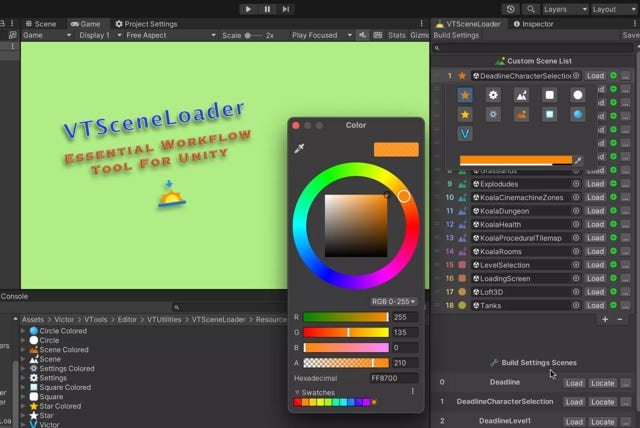
Task: Click the object picker of KoalaDungeon row
Action: tap(576, 211)
